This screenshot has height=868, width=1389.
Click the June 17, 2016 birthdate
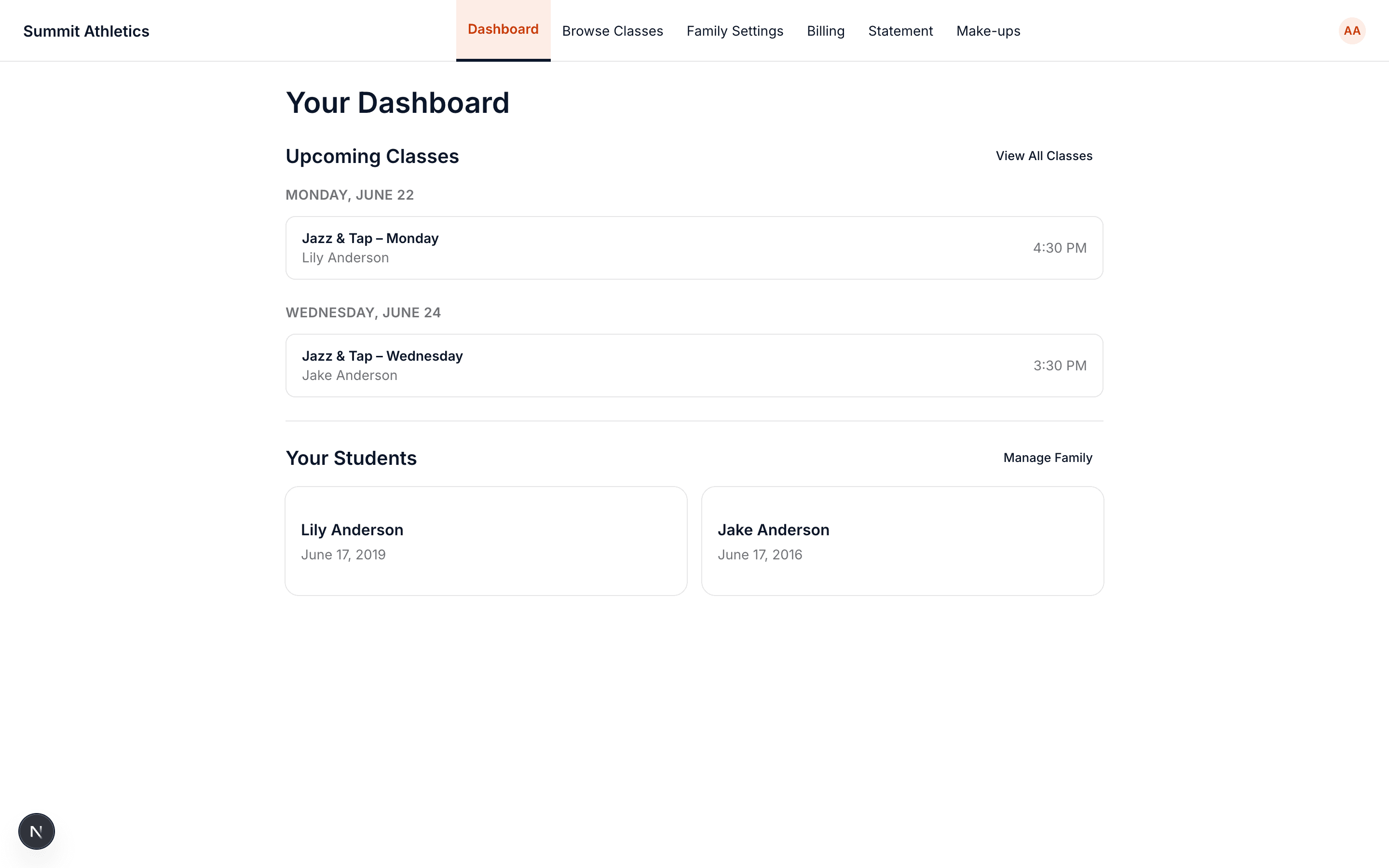(760, 555)
